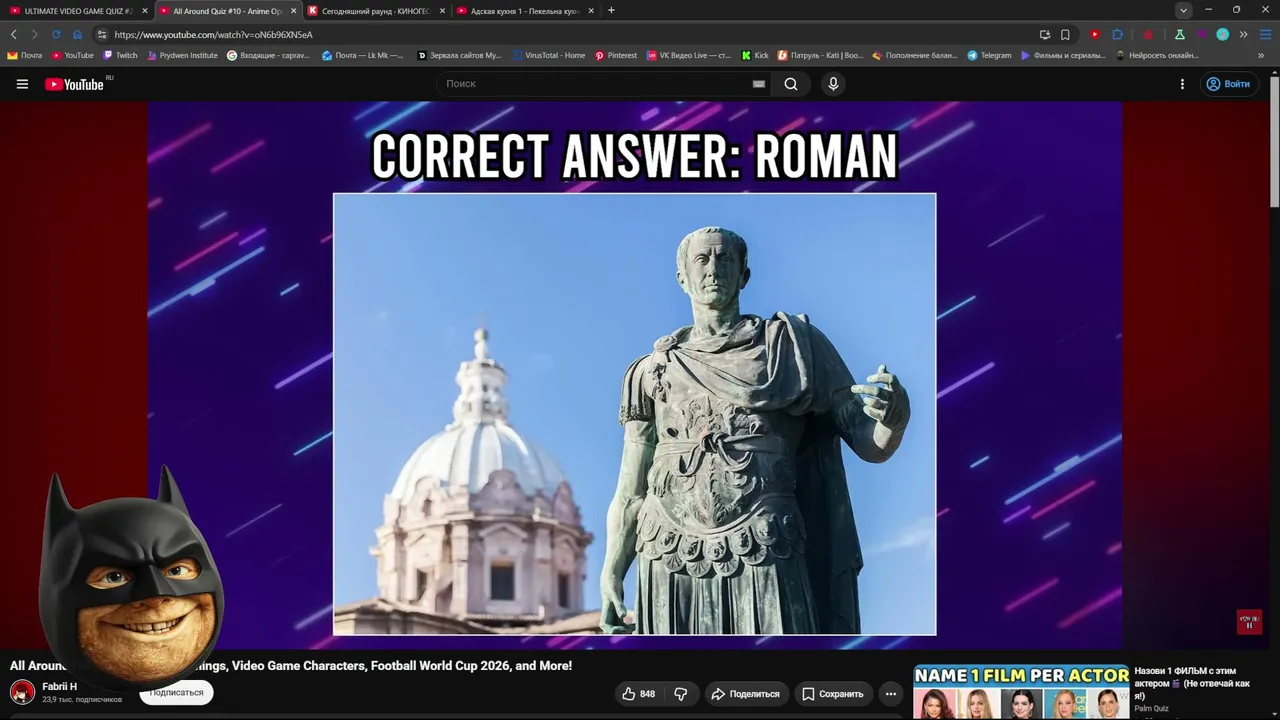Dislike the video
This screenshot has width=1280, height=720.
click(x=681, y=694)
